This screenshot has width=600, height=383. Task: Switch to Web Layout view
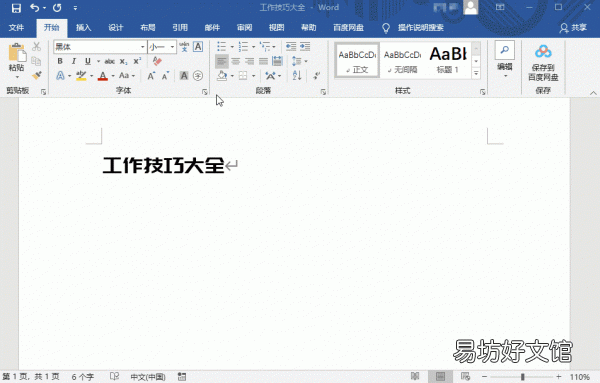pyautogui.click(x=465, y=376)
